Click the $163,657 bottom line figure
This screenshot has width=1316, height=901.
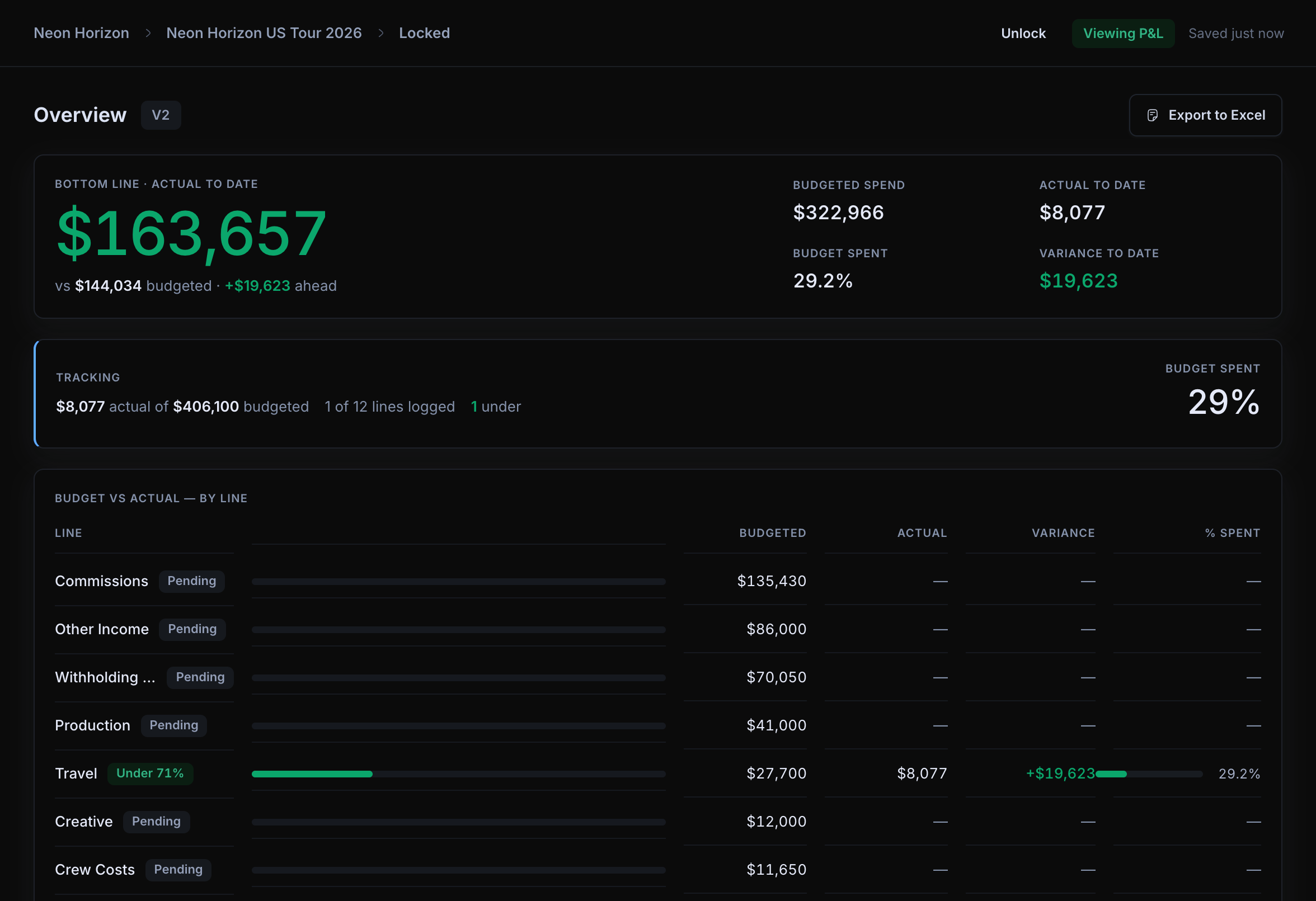pos(191,233)
